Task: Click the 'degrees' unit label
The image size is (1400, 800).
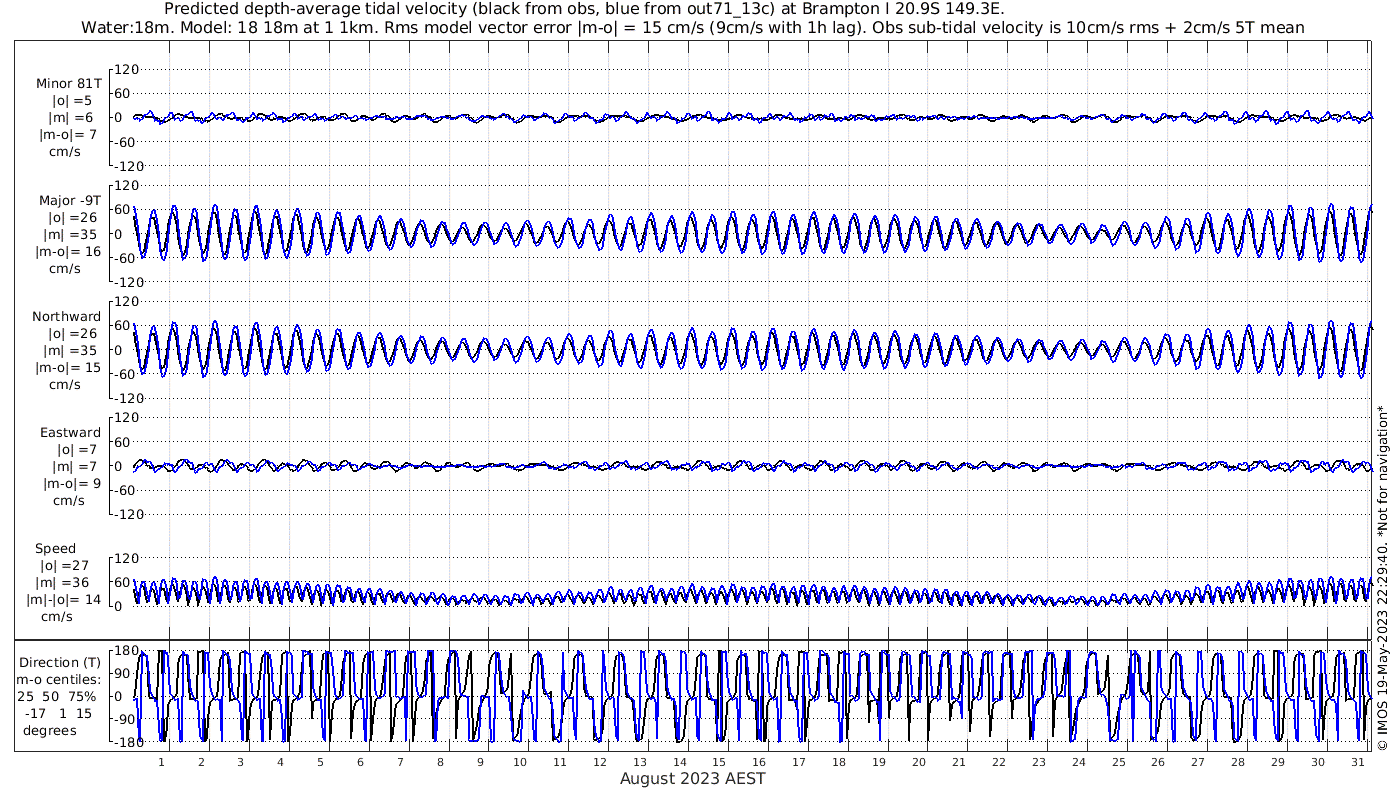Action: point(50,730)
